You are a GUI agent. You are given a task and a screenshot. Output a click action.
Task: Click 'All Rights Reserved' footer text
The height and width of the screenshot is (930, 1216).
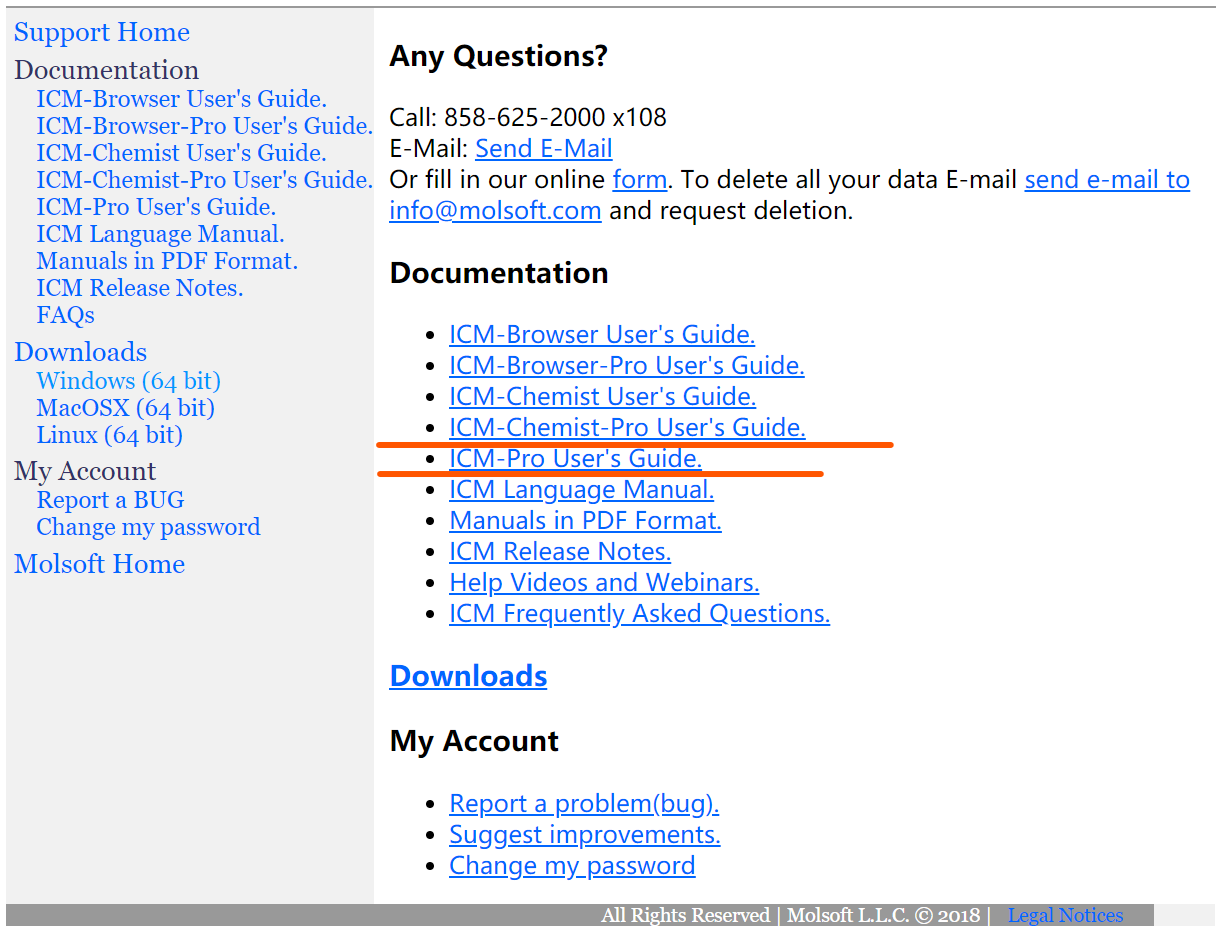point(685,915)
